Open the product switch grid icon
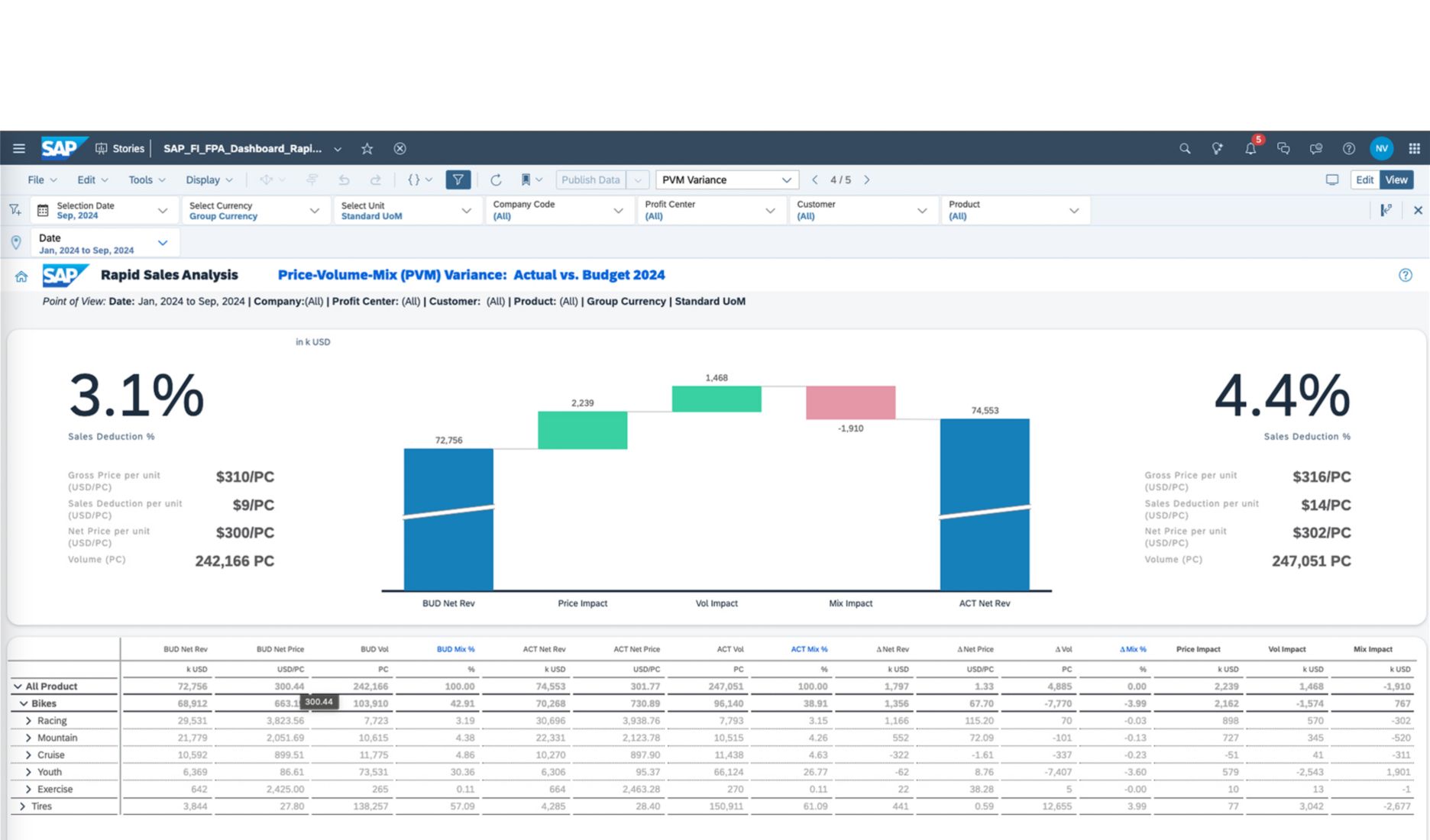The width and height of the screenshot is (1430, 840). coord(1414,148)
